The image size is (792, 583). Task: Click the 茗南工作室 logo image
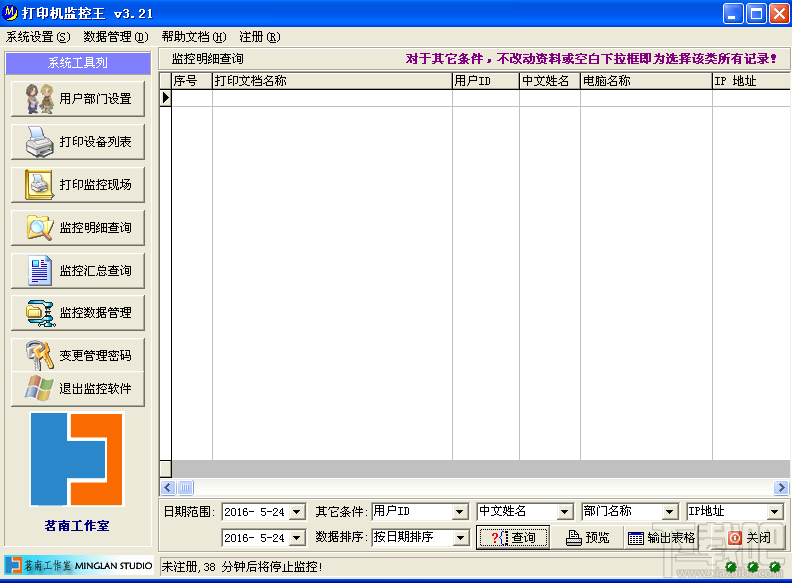click(77, 459)
